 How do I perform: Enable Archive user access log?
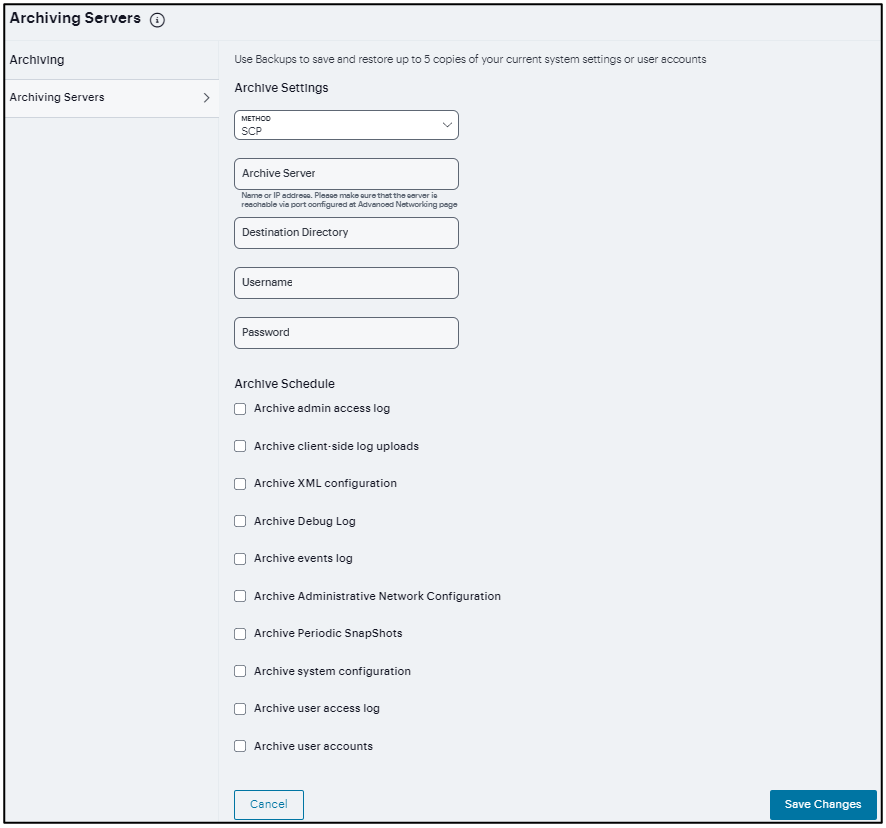pos(240,708)
